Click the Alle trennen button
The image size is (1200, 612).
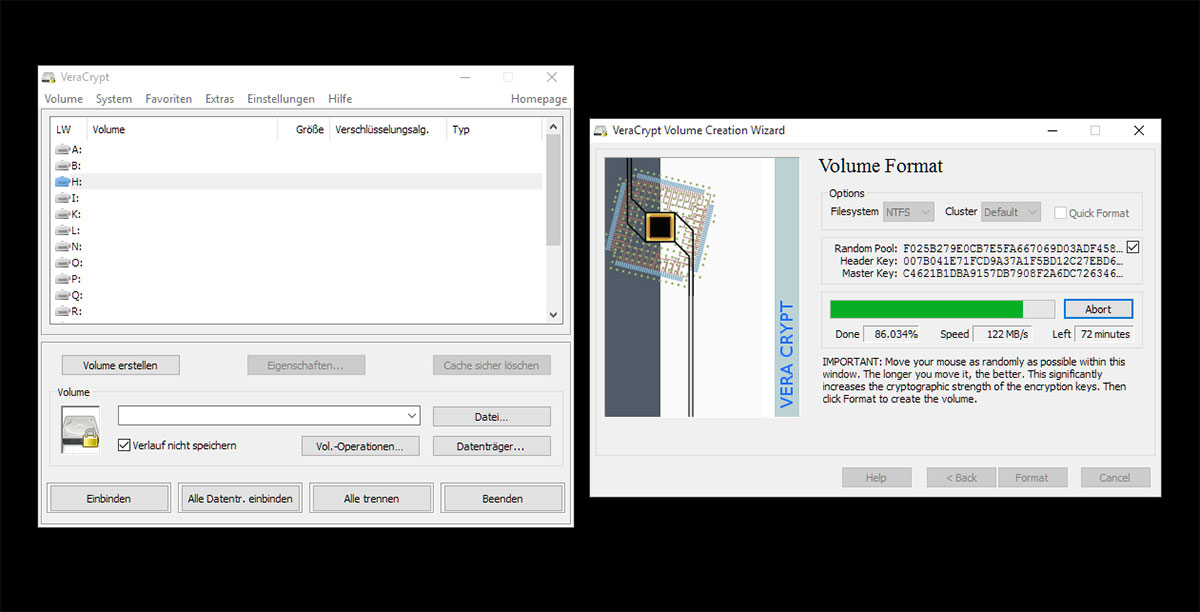[371, 498]
